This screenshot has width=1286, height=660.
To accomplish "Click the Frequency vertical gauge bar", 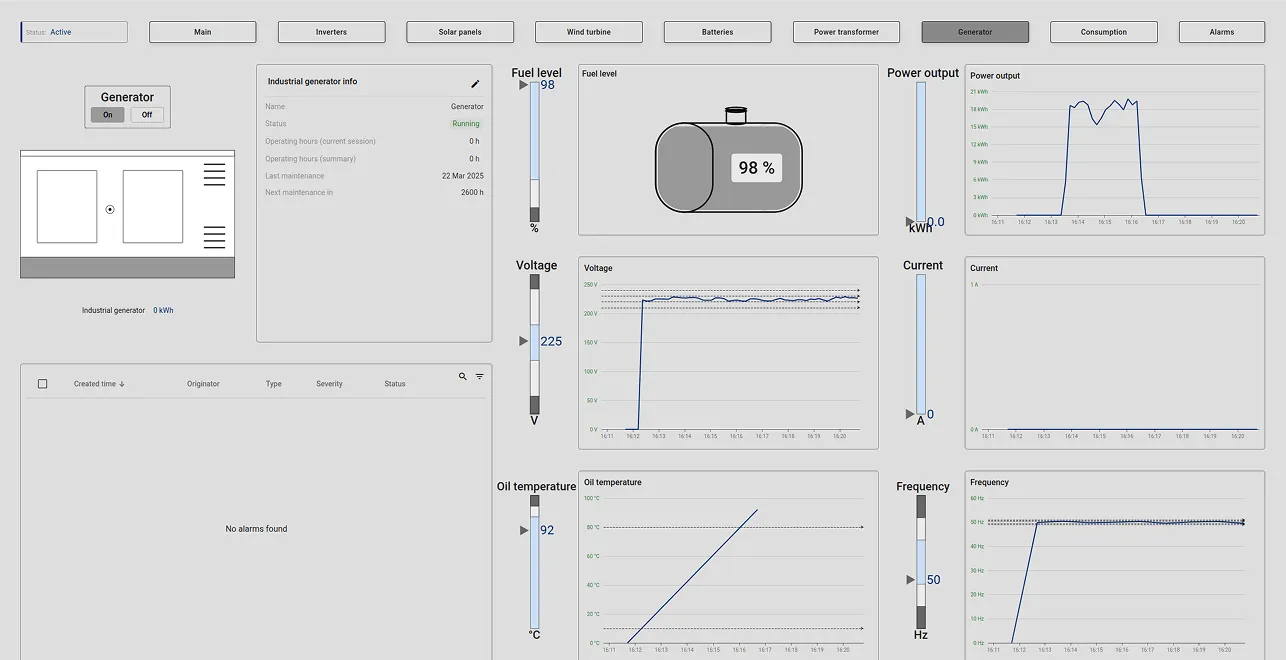I will click(x=921, y=561).
